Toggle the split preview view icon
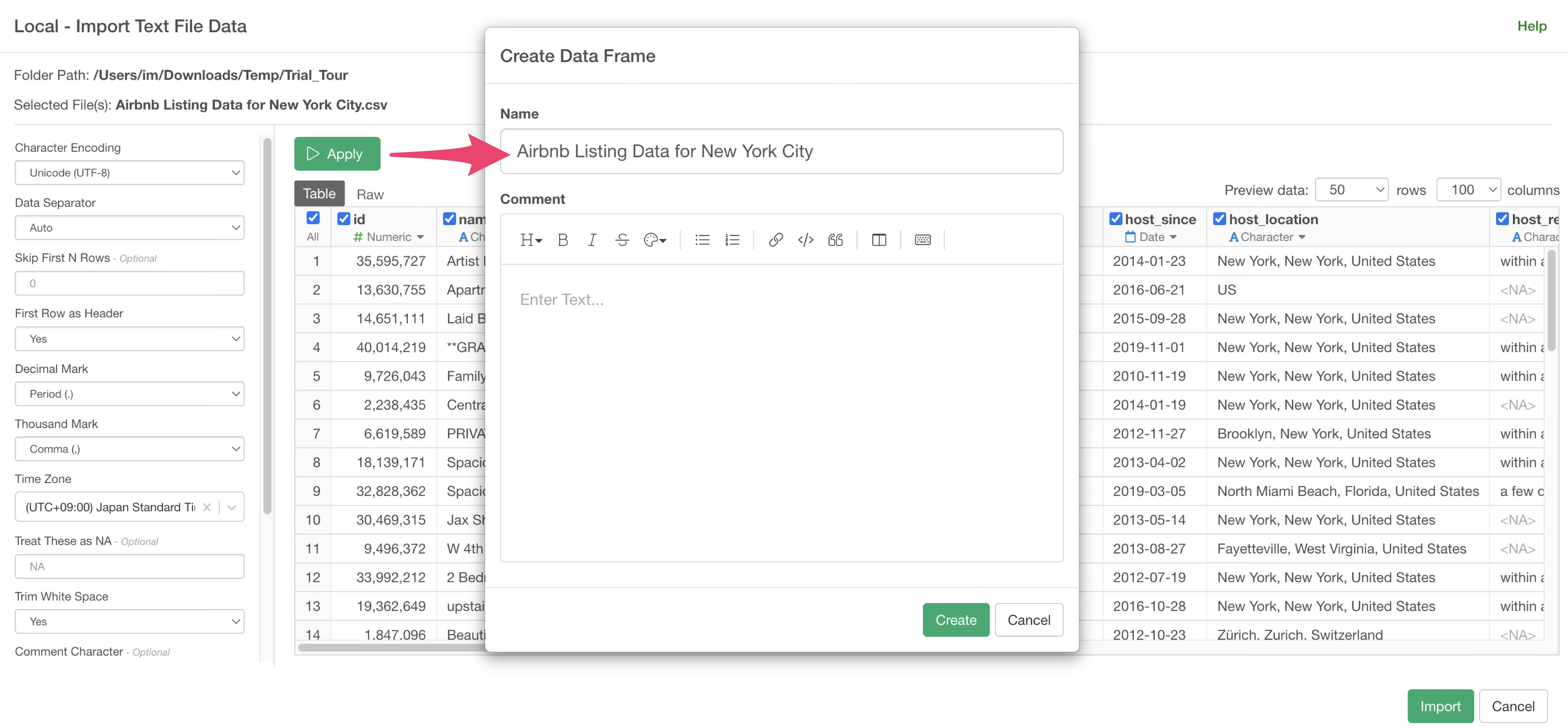 click(x=878, y=240)
